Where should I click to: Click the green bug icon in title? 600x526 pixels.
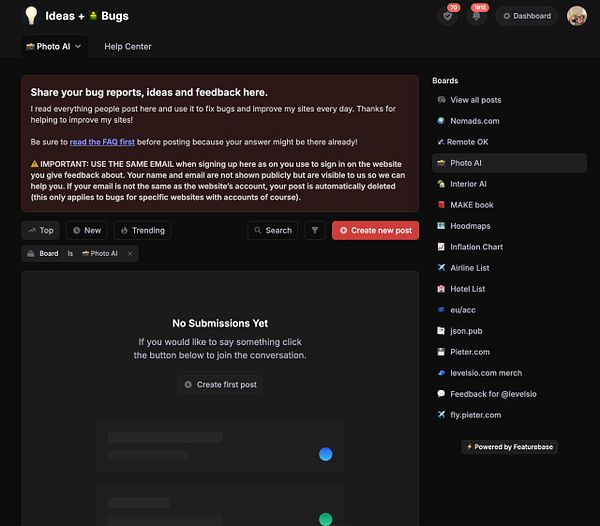click(x=93, y=16)
